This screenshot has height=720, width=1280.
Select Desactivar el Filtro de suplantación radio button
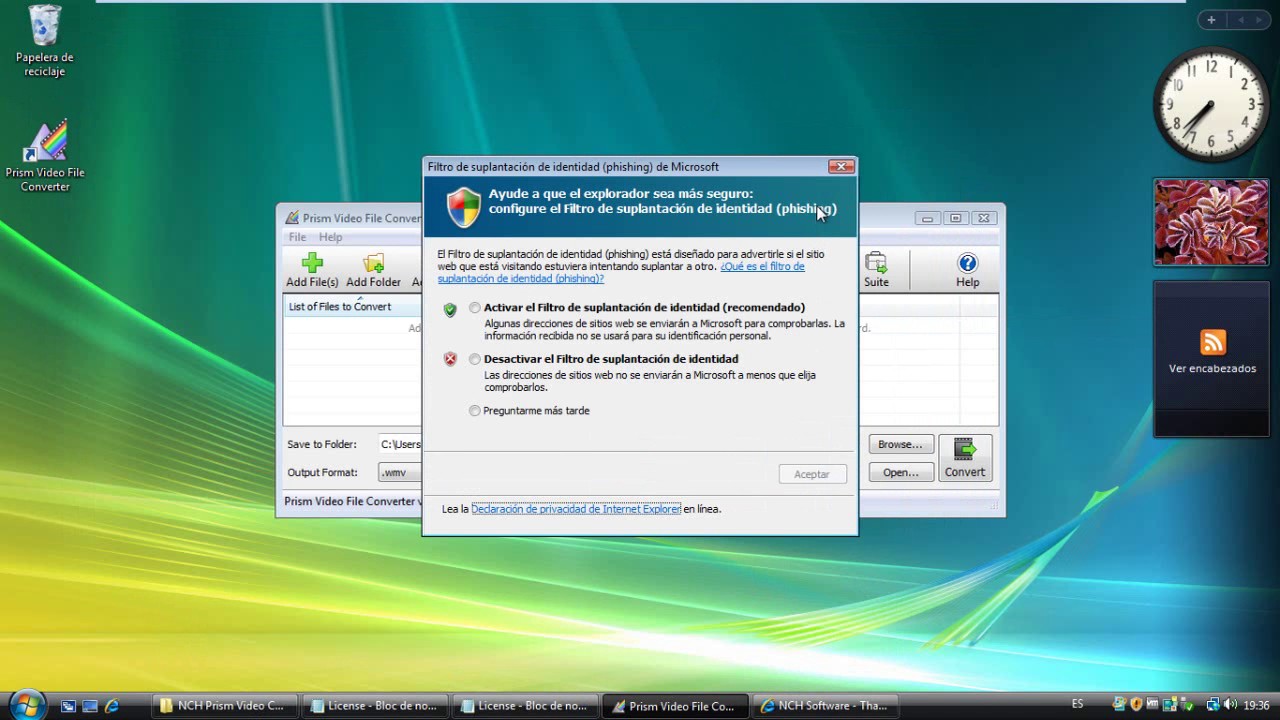coord(475,359)
